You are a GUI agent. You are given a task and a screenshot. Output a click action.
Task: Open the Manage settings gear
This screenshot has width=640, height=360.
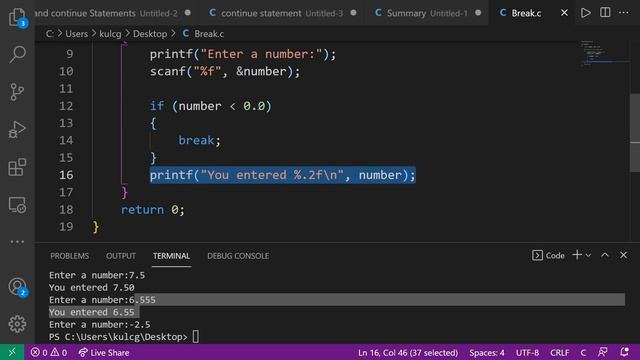pos(17,324)
